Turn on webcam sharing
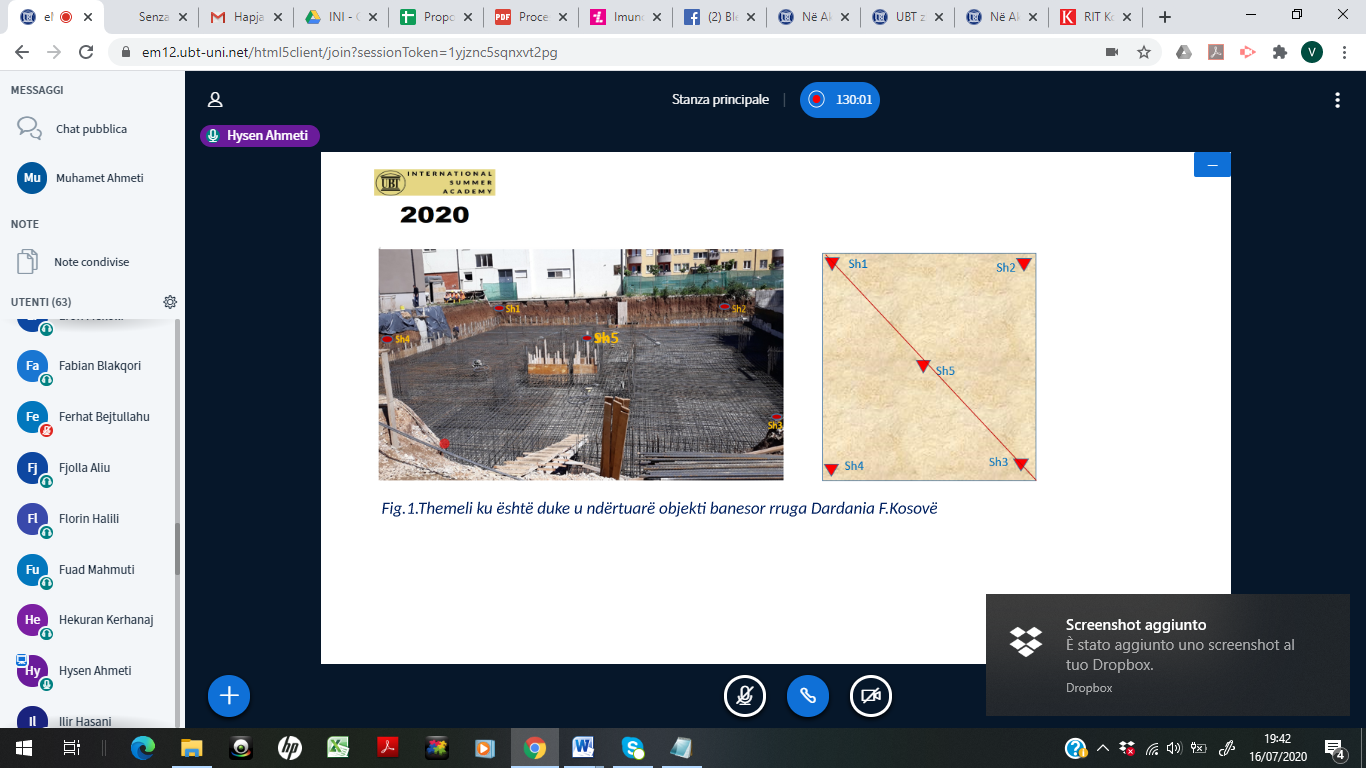 (x=871, y=696)
